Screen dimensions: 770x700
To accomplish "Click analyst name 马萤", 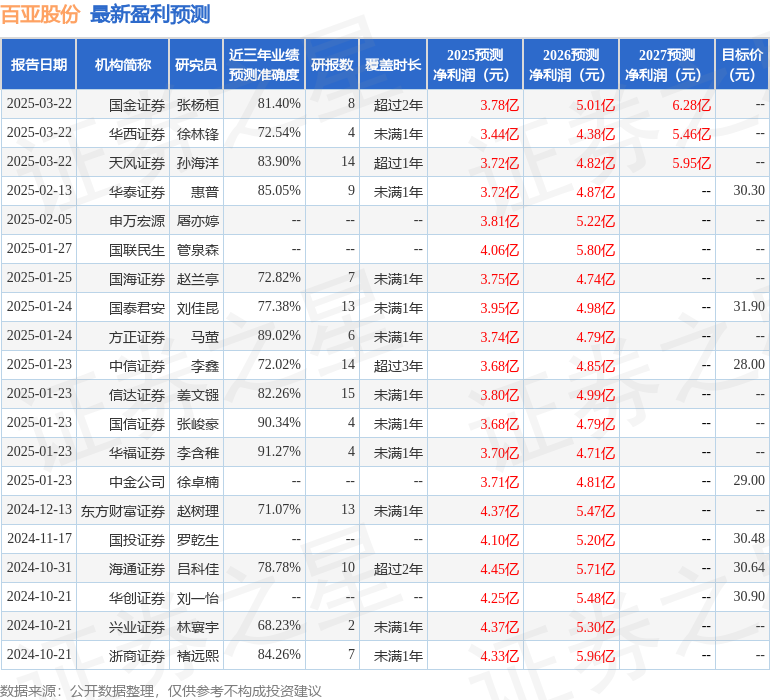I will pyautogui.click(x=205, y=336).
